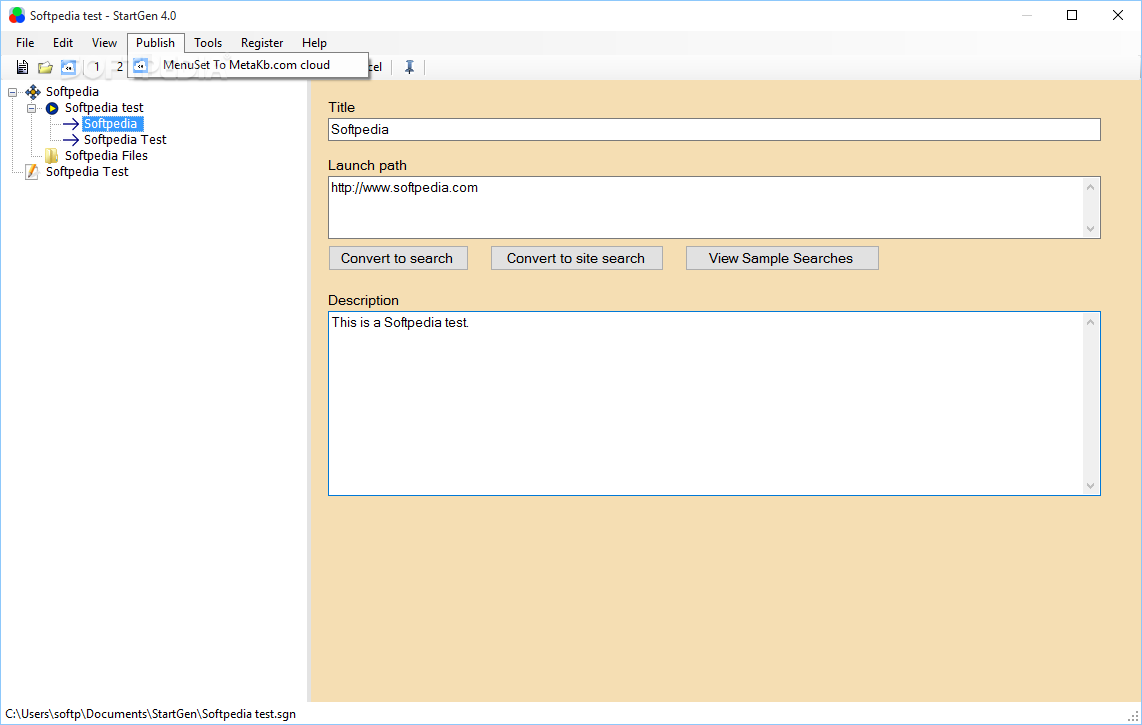Click the Description scrollbar down arrow

(1090, 485)
